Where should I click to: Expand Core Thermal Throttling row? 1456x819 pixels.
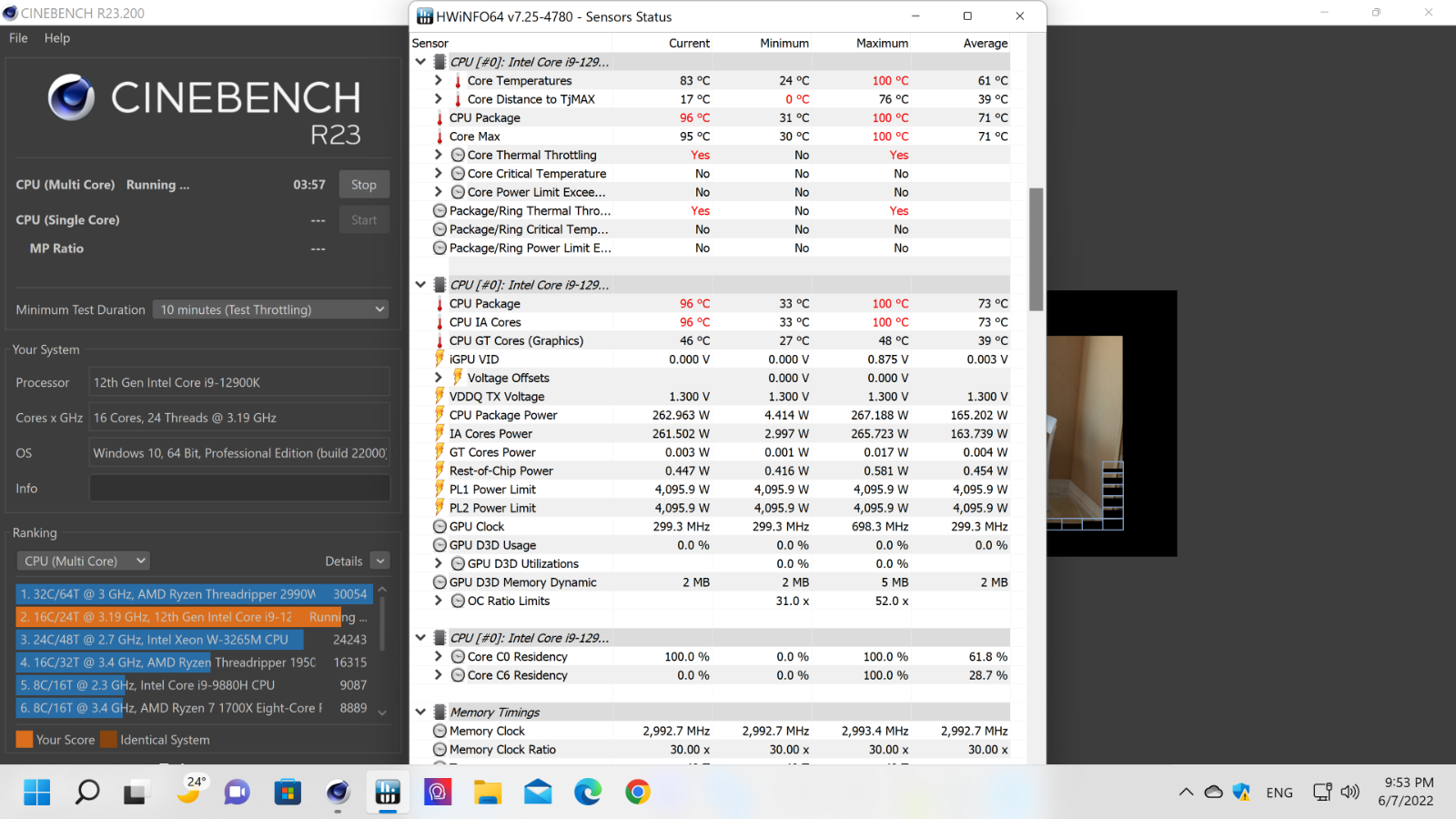[438, 155]
